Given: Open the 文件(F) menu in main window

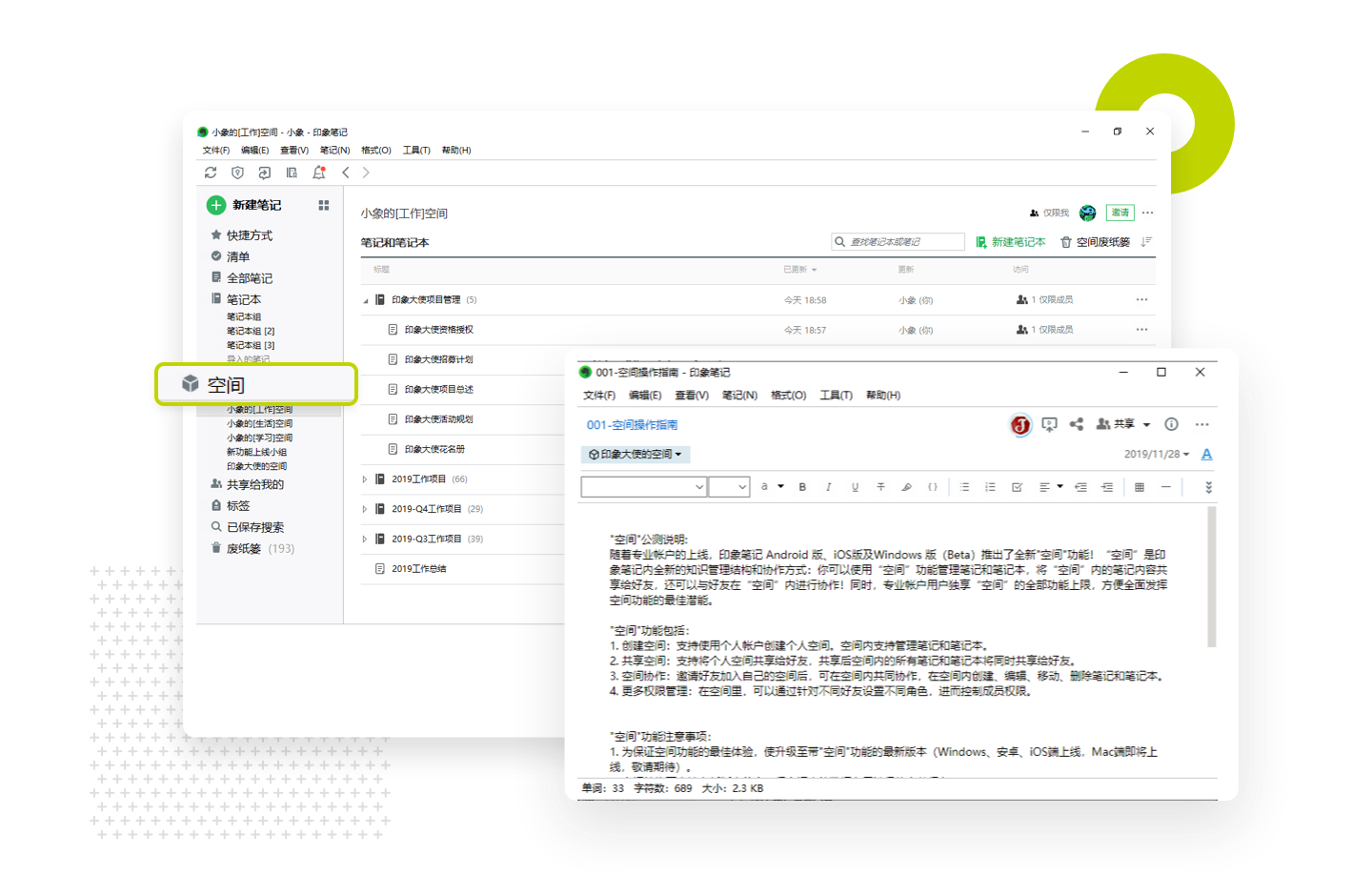Looking at the screenshot, I should pos(215,151).
